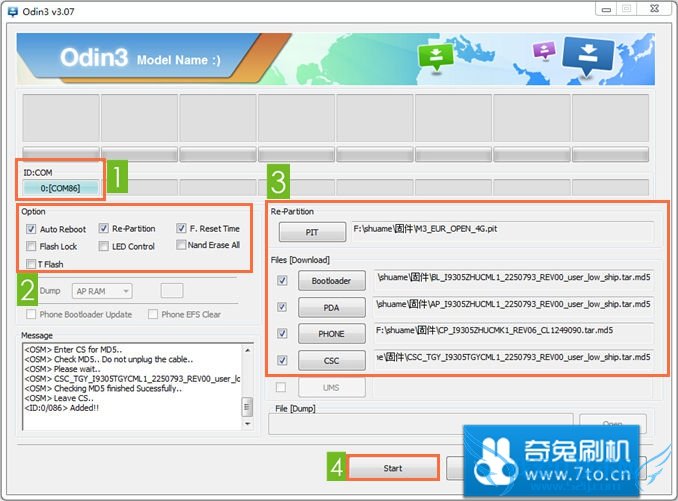Toggle F. Reset Time checkbox
Image resolution: width=678 pixels, height=501 pixels.
(x=181, y=228)
